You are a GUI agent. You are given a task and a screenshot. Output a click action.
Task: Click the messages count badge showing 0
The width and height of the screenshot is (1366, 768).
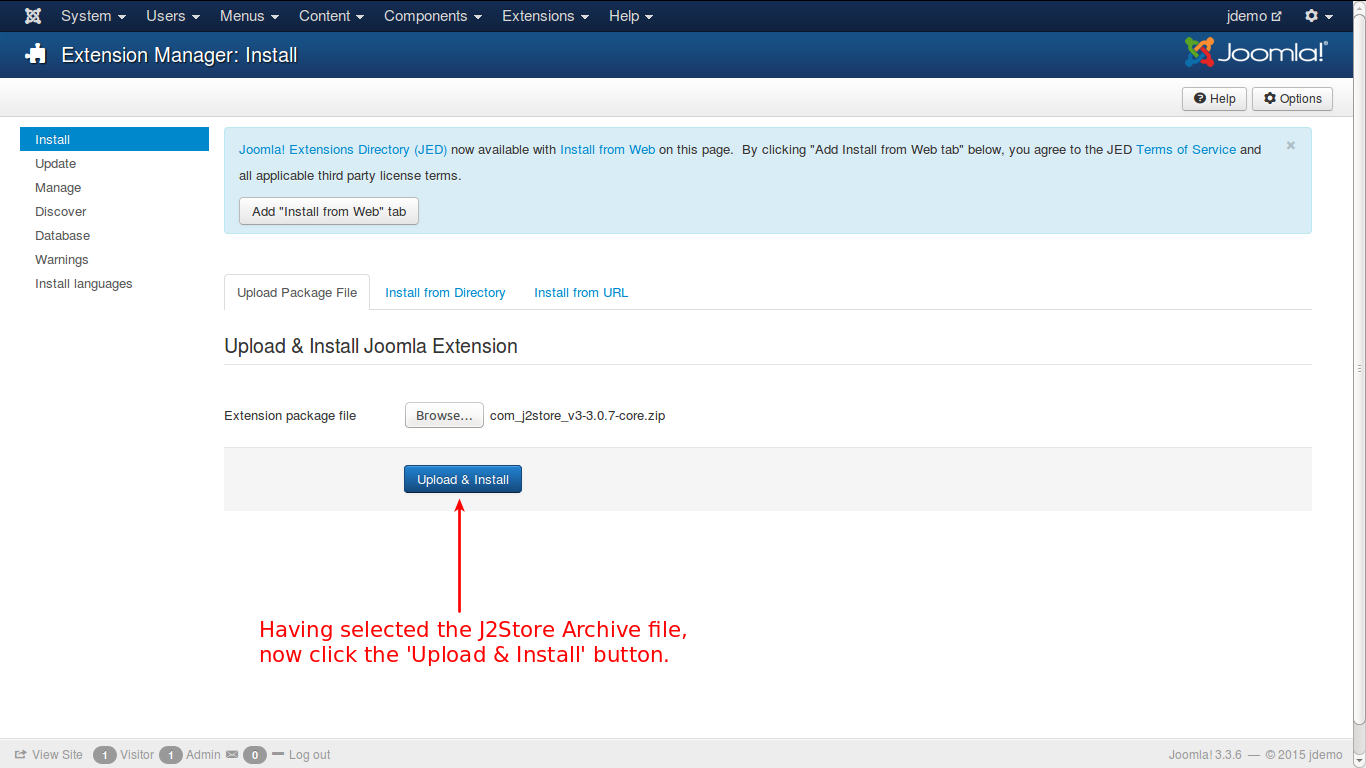pyautogui.click(x=255, y=755)
